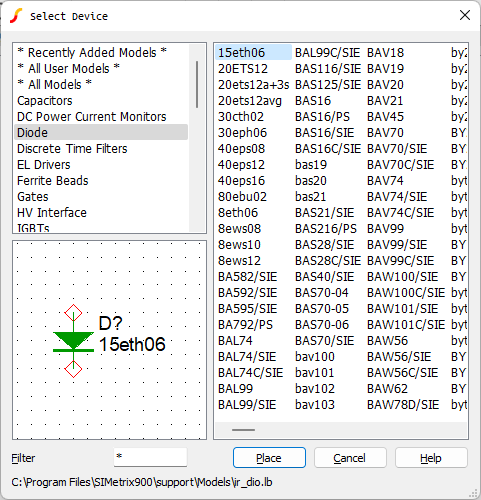Pick the 30cth02 device entry

pyautogui.click(x=241, y=117)
